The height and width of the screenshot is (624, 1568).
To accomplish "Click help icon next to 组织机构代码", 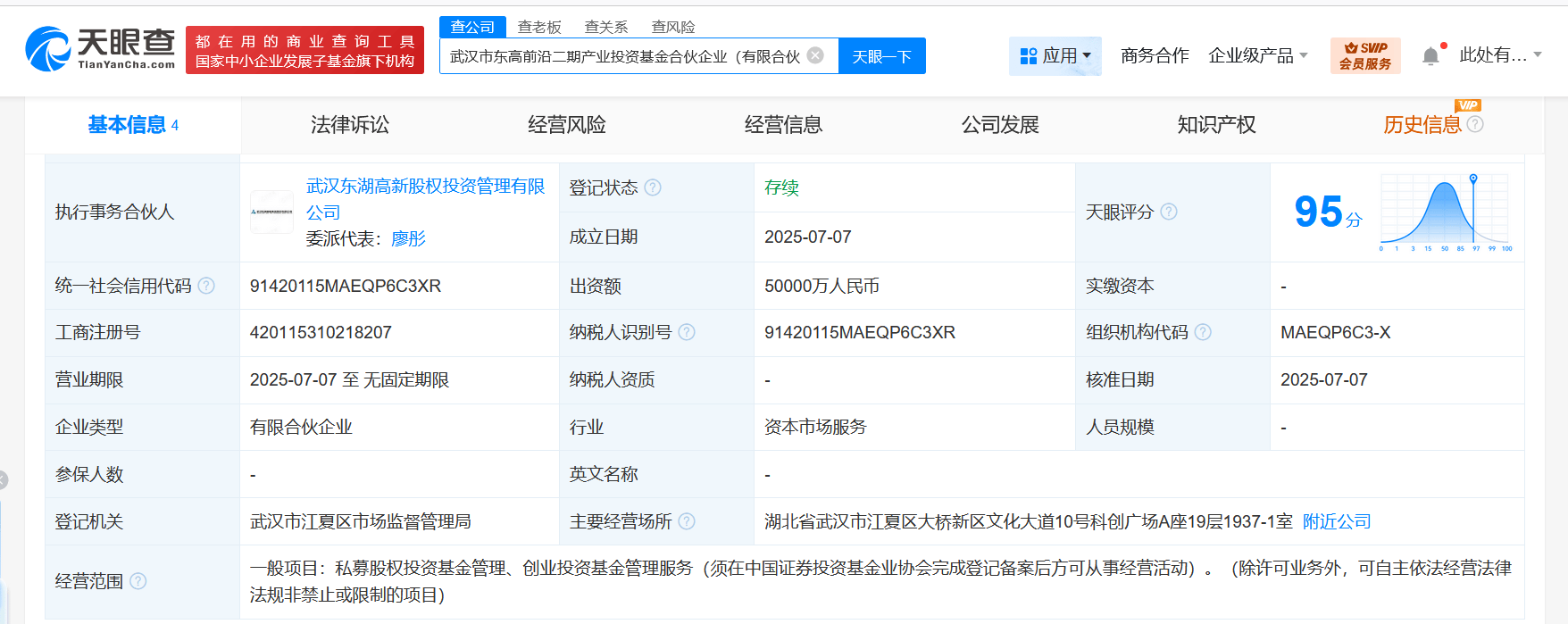I will click(1203, 332).
